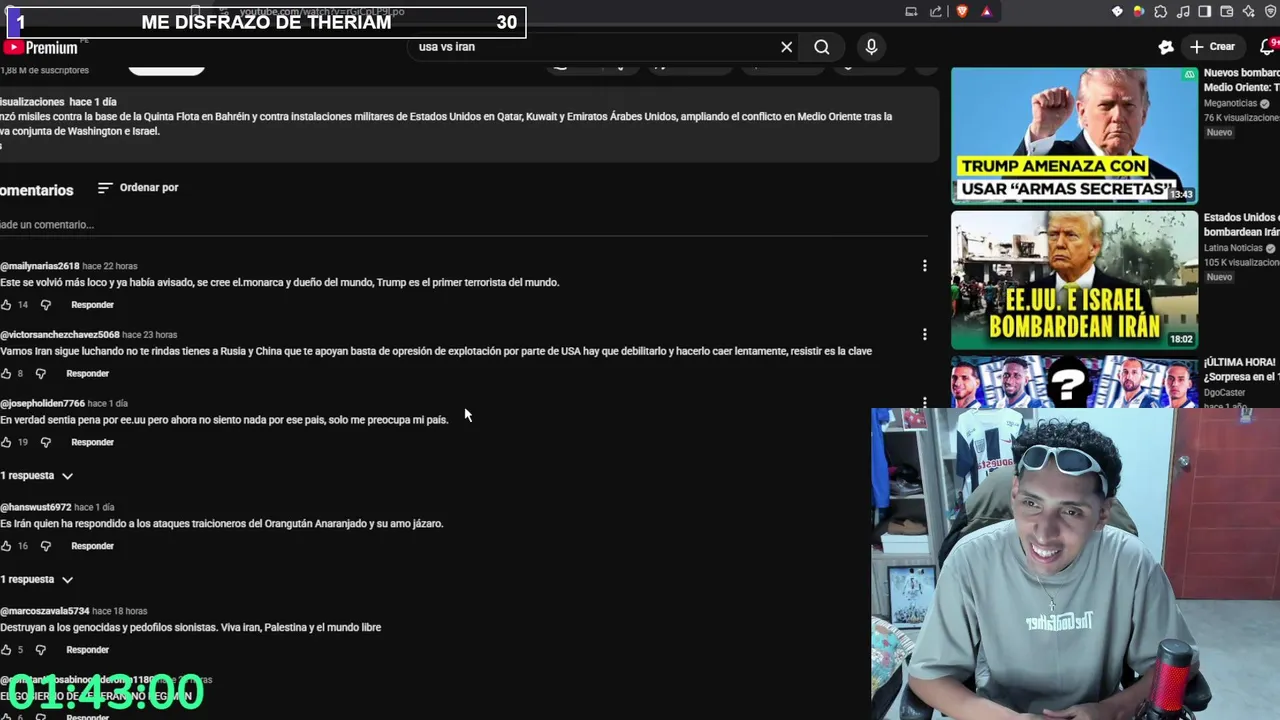The height and width of the screenshot is (720, 1280).
Task: Dislike victorsanchezchavez5068's comment
Action: click(40, 374)
